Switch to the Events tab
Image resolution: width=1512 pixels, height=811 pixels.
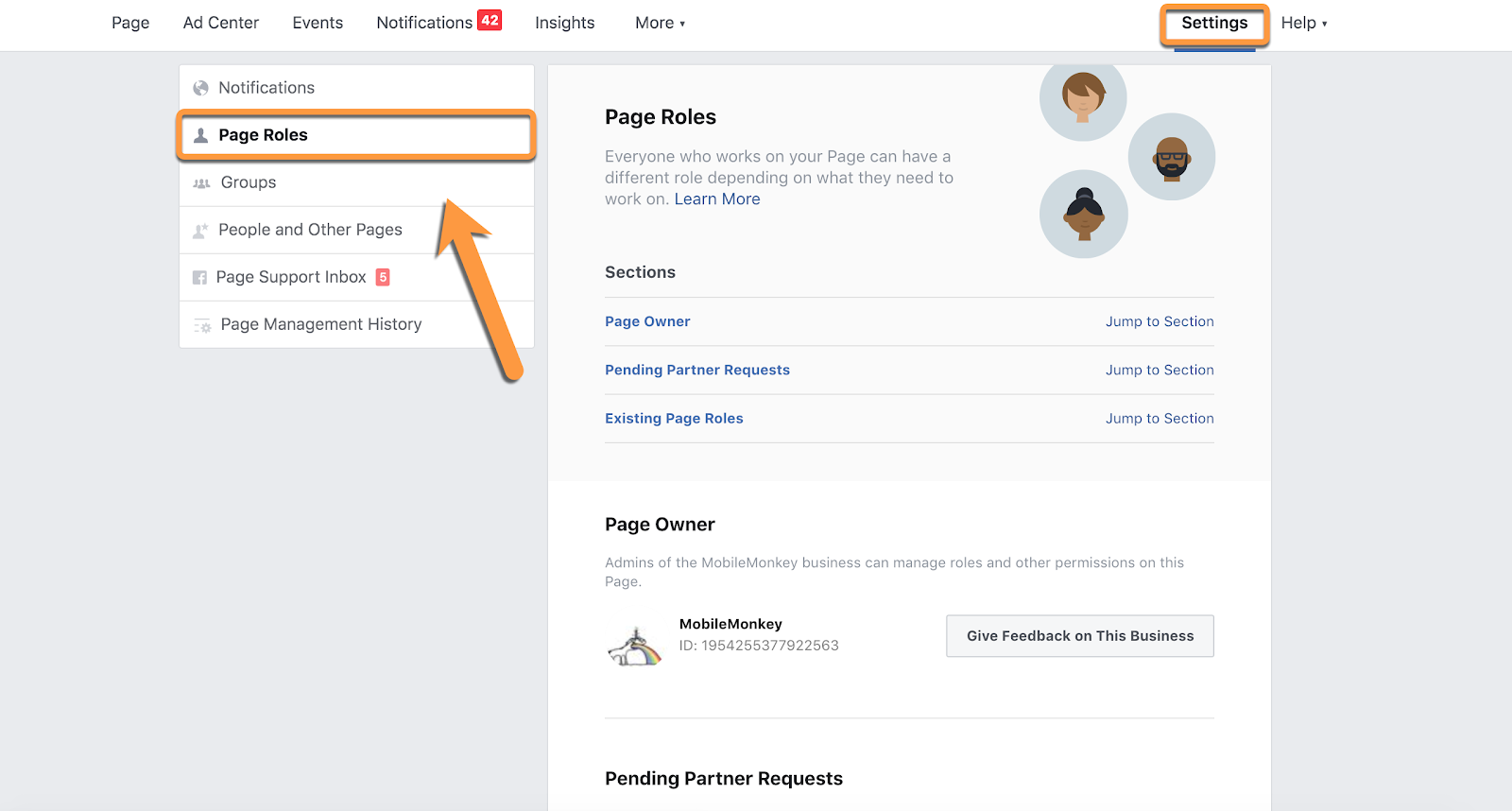[318, 23]
